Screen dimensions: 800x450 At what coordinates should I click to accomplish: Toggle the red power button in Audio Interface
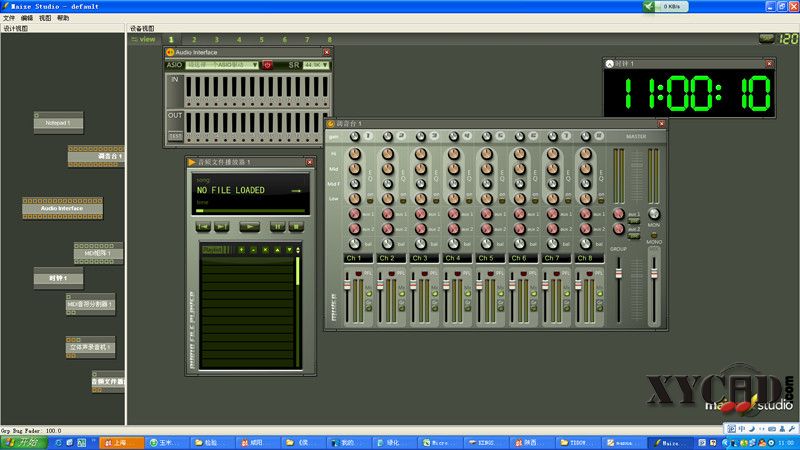coord(267,65)
